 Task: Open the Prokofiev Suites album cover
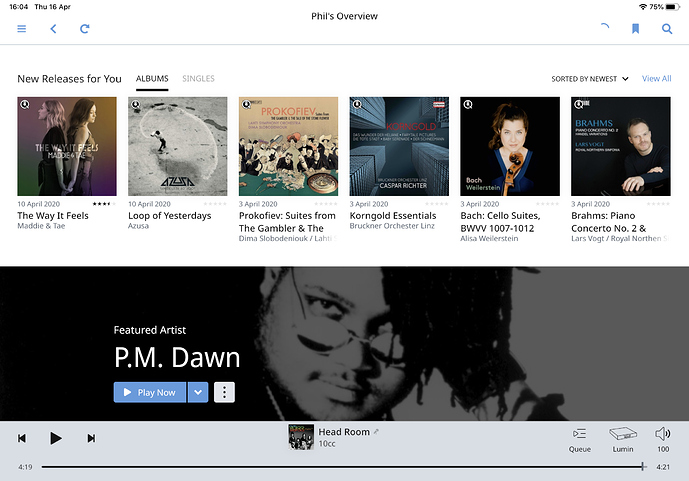[x=288, y=146]
